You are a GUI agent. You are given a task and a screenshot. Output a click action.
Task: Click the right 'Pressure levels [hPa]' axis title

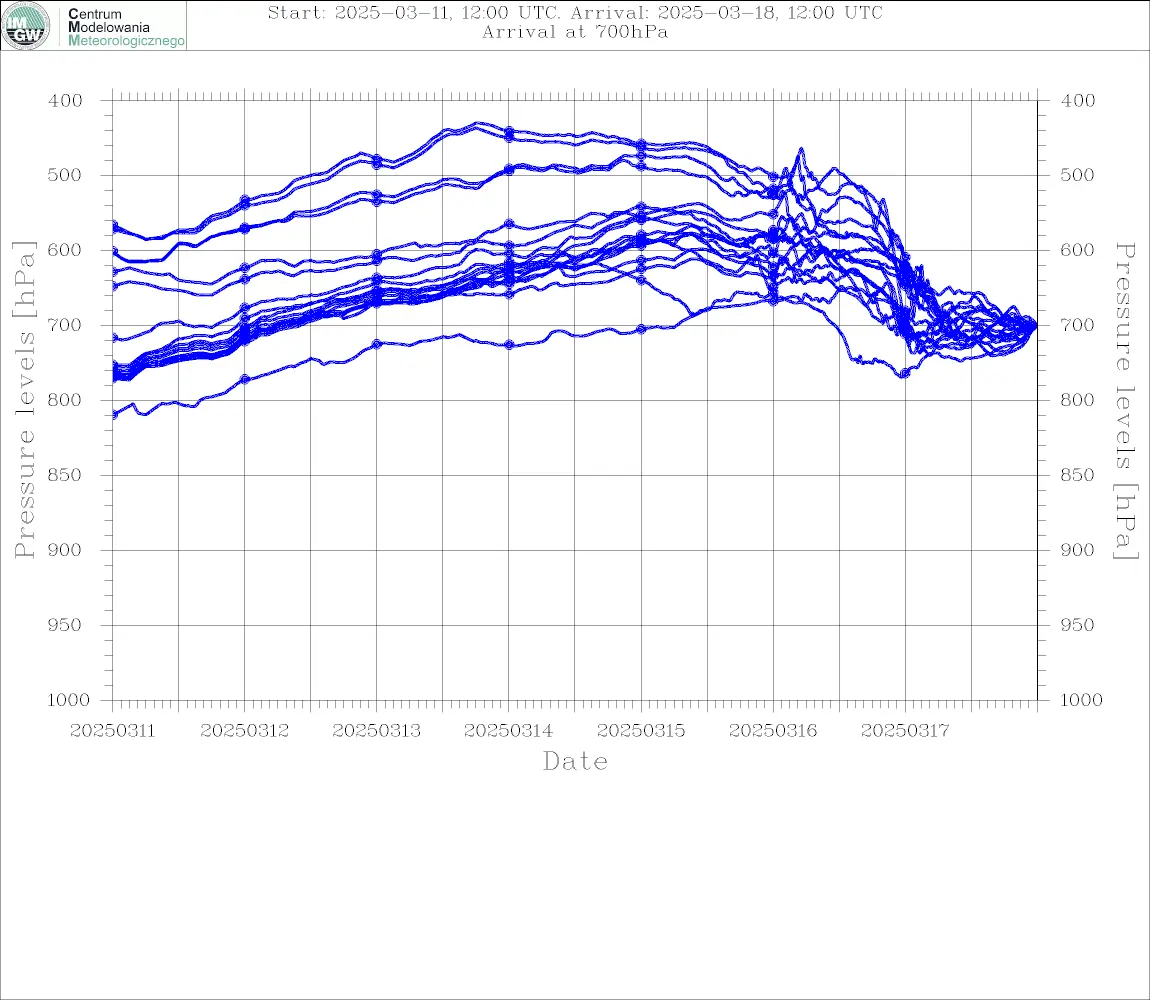pos(1126,401)
